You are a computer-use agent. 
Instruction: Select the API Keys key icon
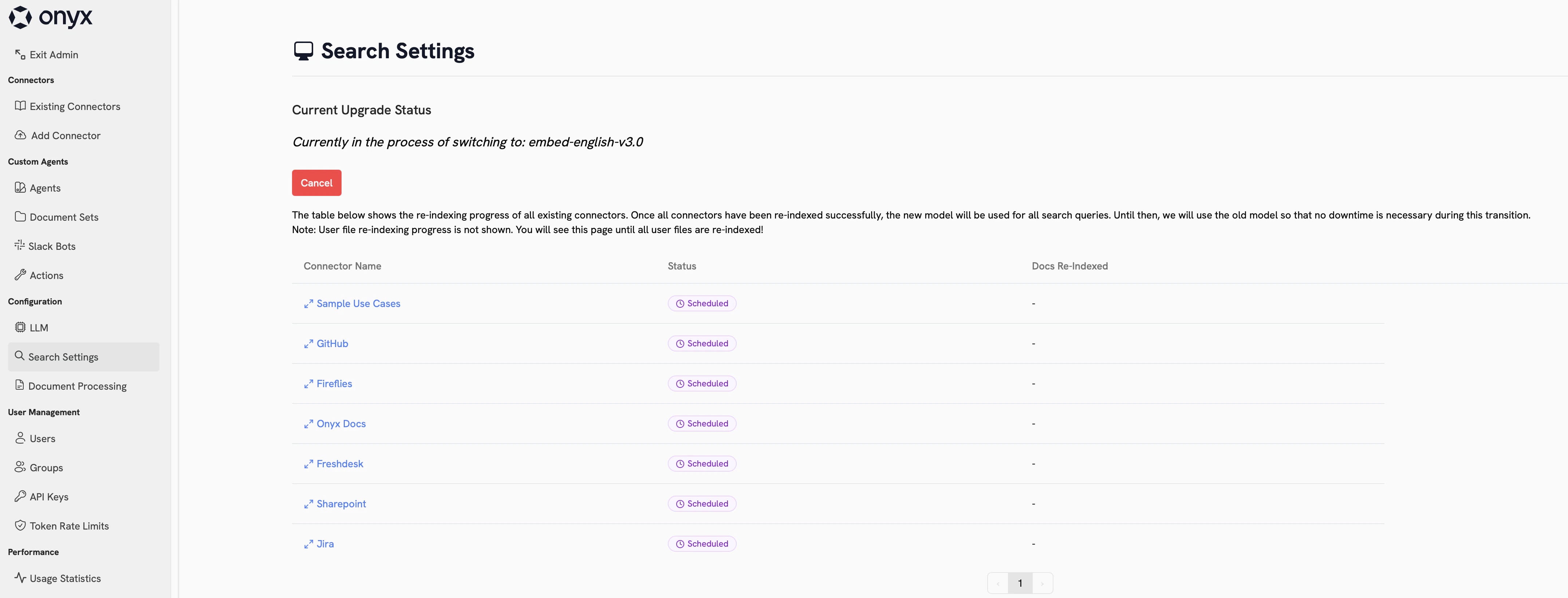[20, 496]
